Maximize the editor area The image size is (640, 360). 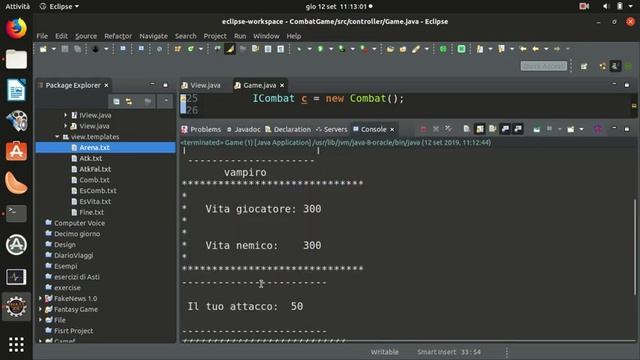click(627, 85)
